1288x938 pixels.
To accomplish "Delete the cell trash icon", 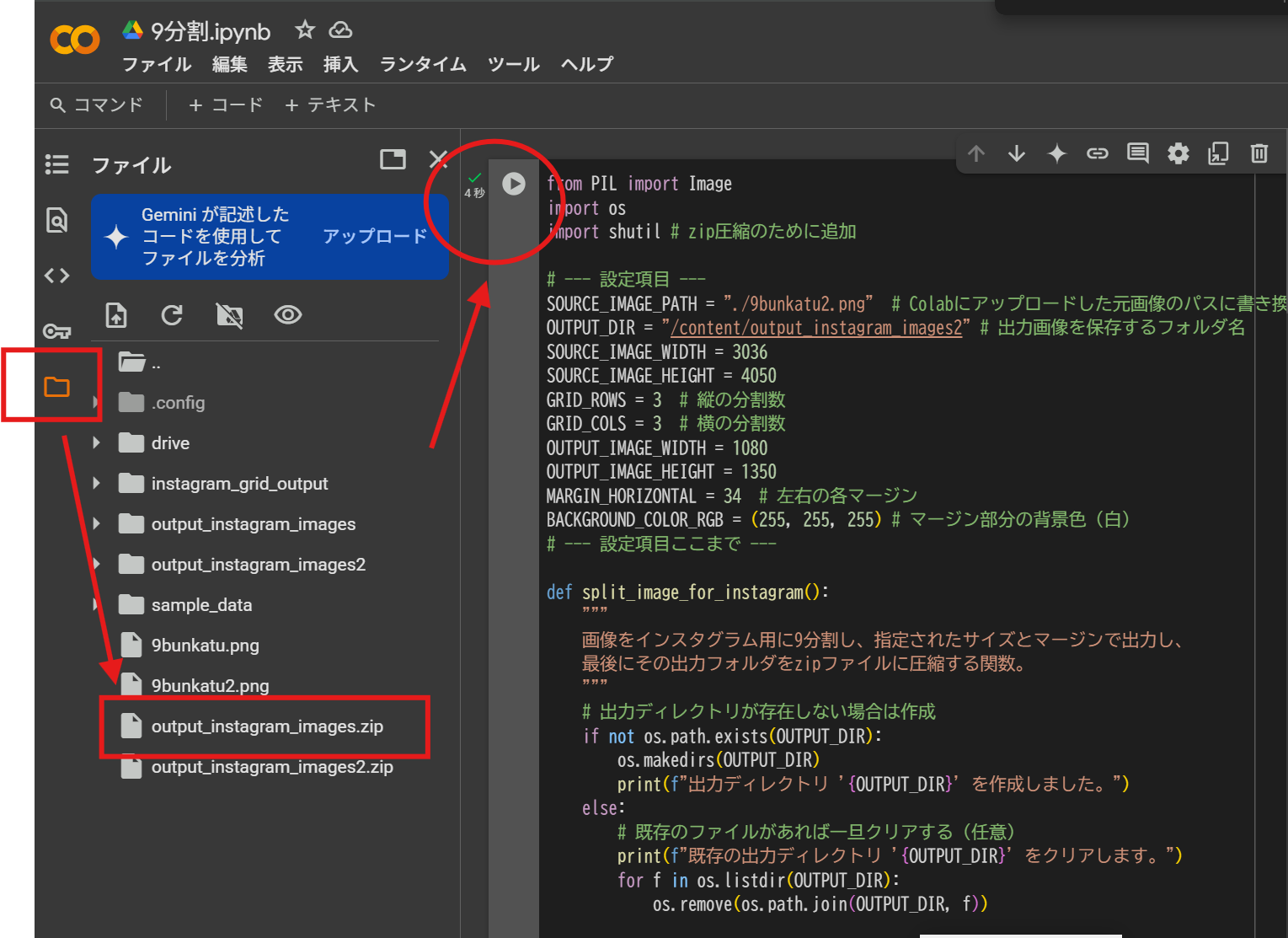I will point(1259,153).
